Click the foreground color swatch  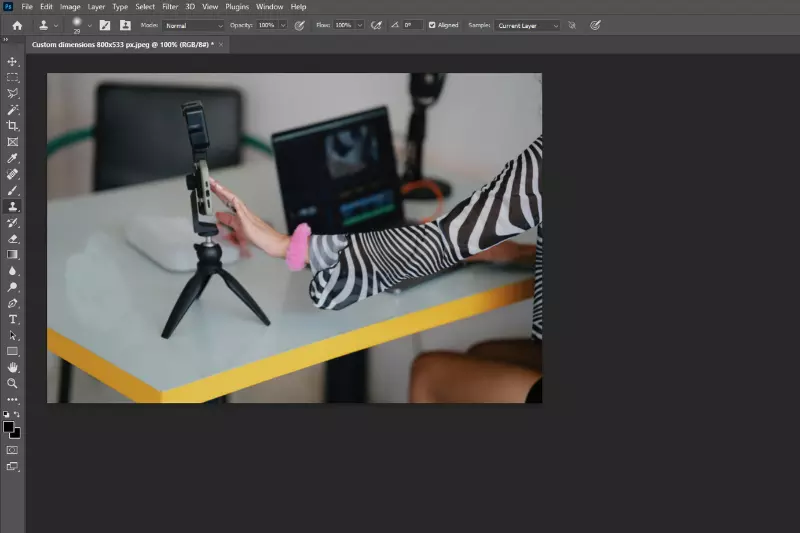[8, 427]
